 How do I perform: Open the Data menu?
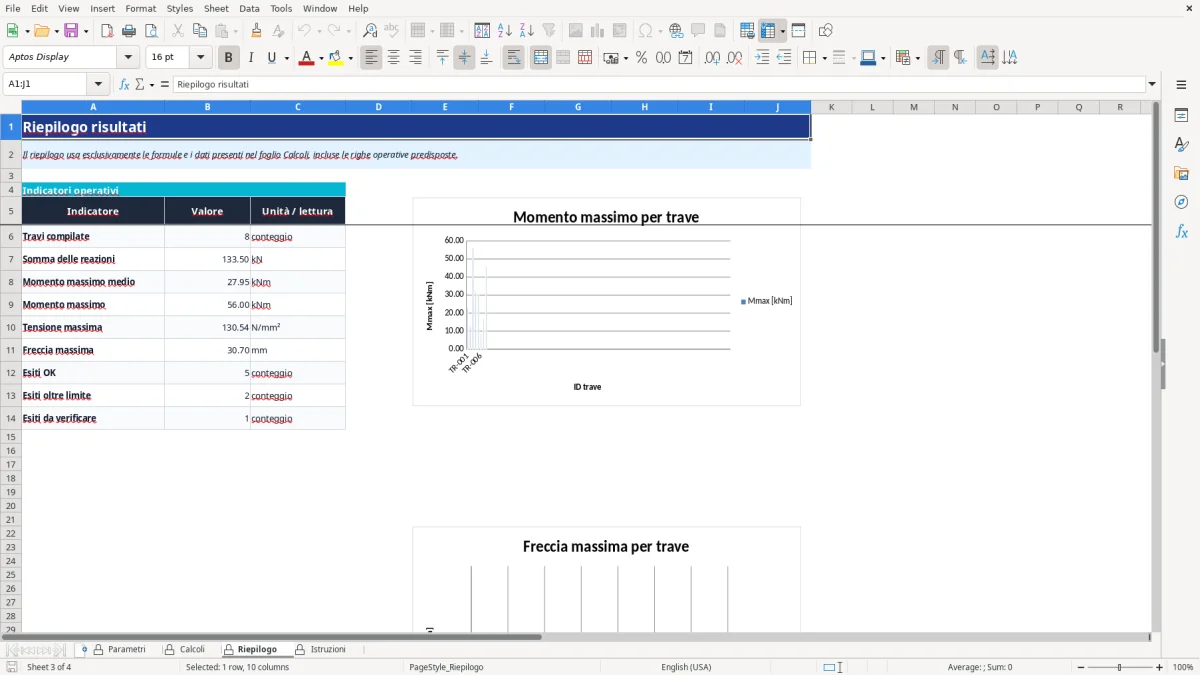tap(249, 8)
